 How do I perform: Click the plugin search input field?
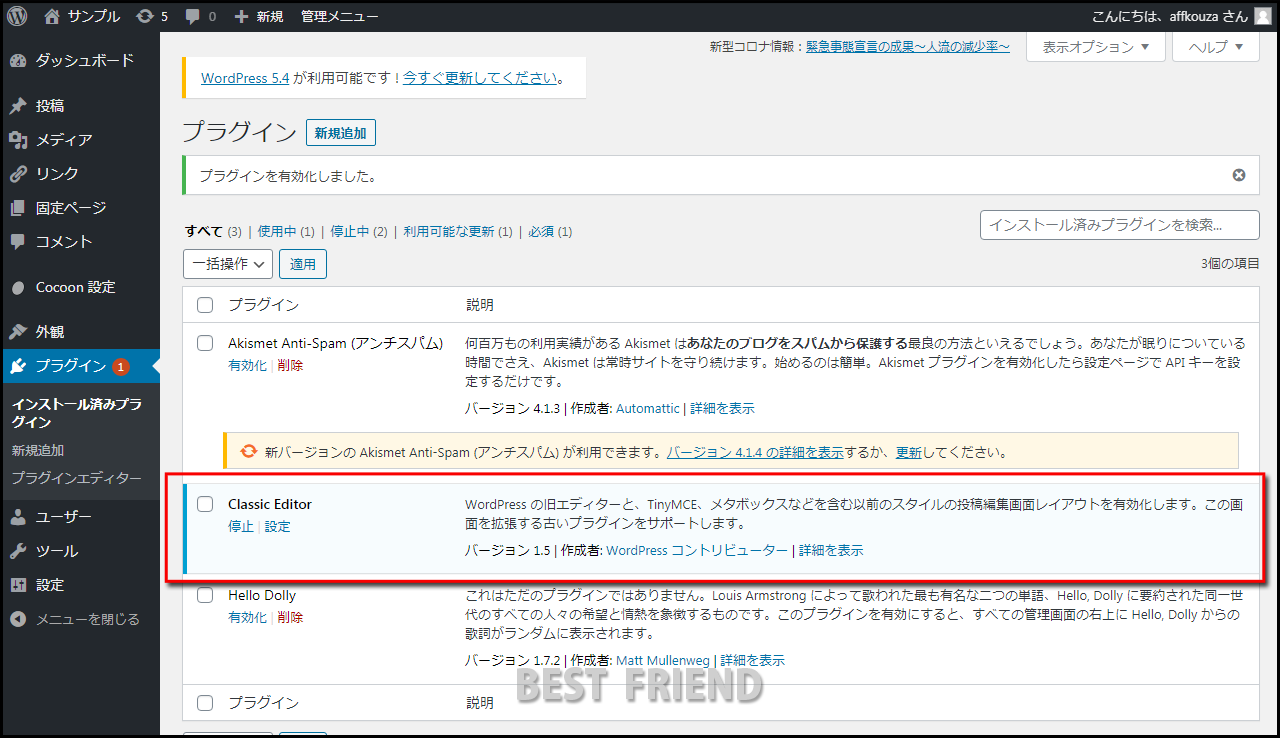coord(1120,225)
